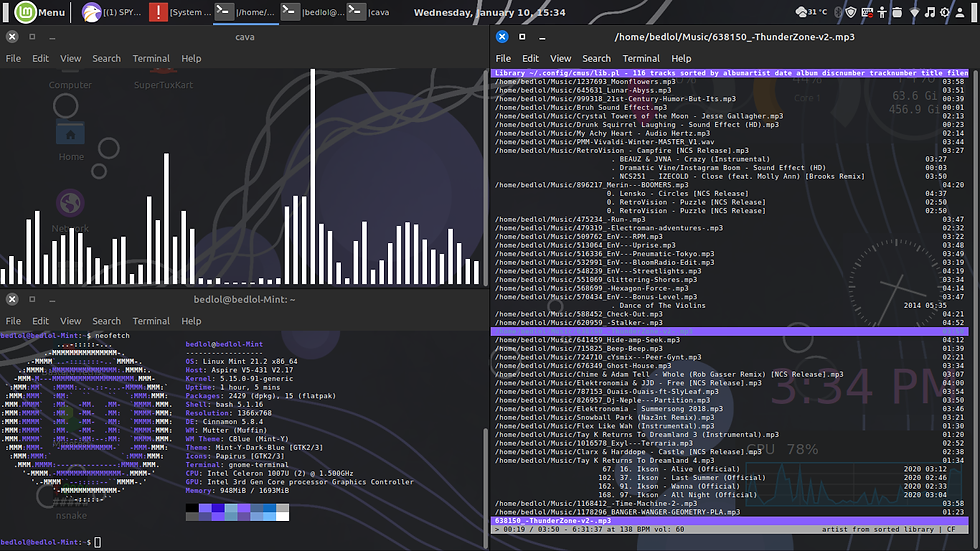This screenshot has width=980, height=551.
Task: Switch to the System warning taskbar window
Action: (x=180, y=13)
